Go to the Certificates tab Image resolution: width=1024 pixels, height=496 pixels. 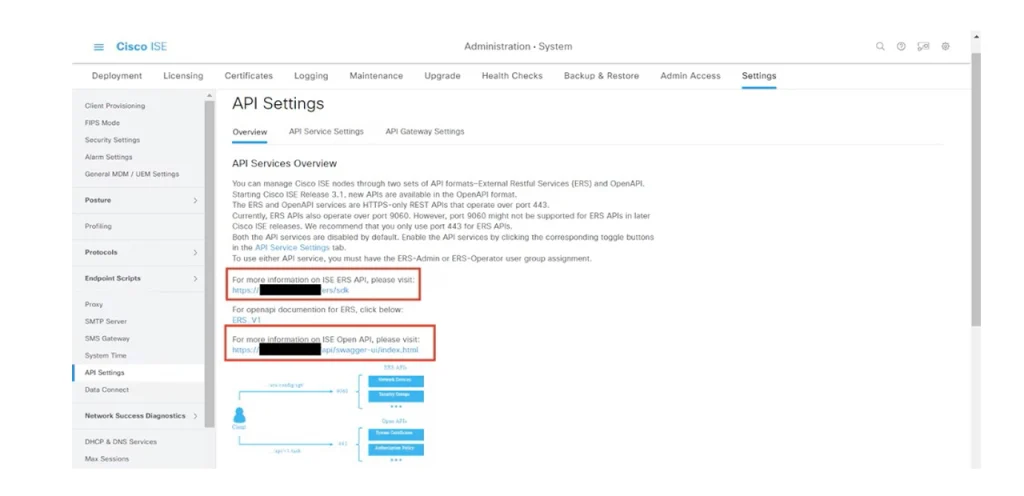coord(248,76)
